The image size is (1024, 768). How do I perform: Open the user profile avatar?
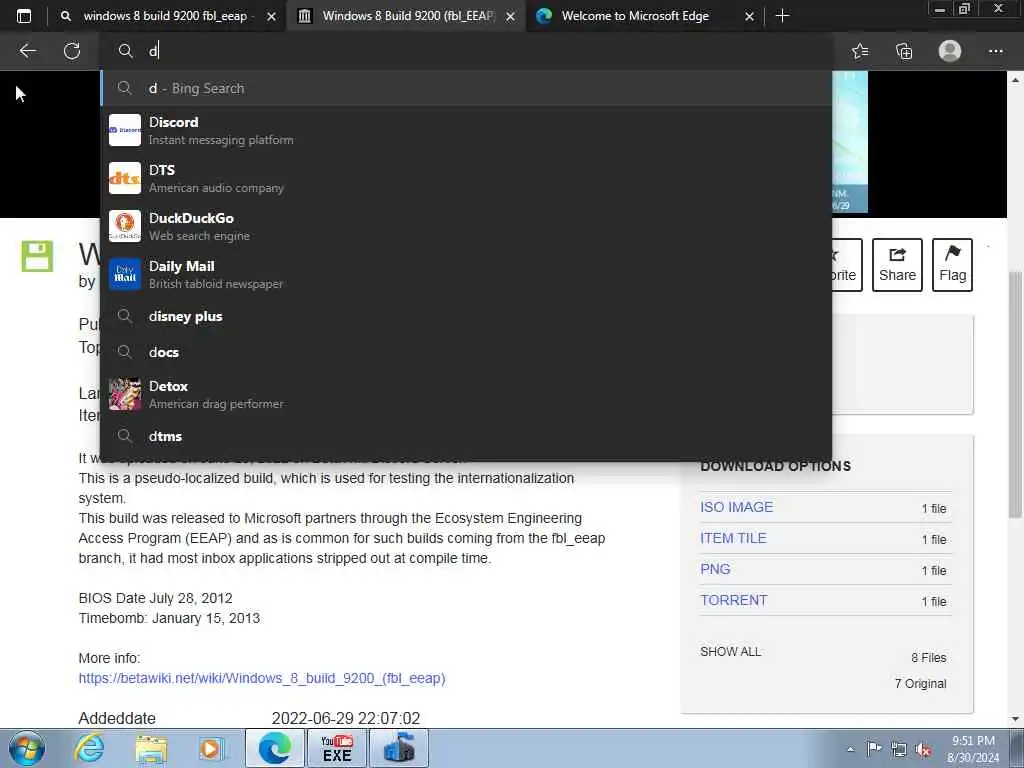[950, 51]
